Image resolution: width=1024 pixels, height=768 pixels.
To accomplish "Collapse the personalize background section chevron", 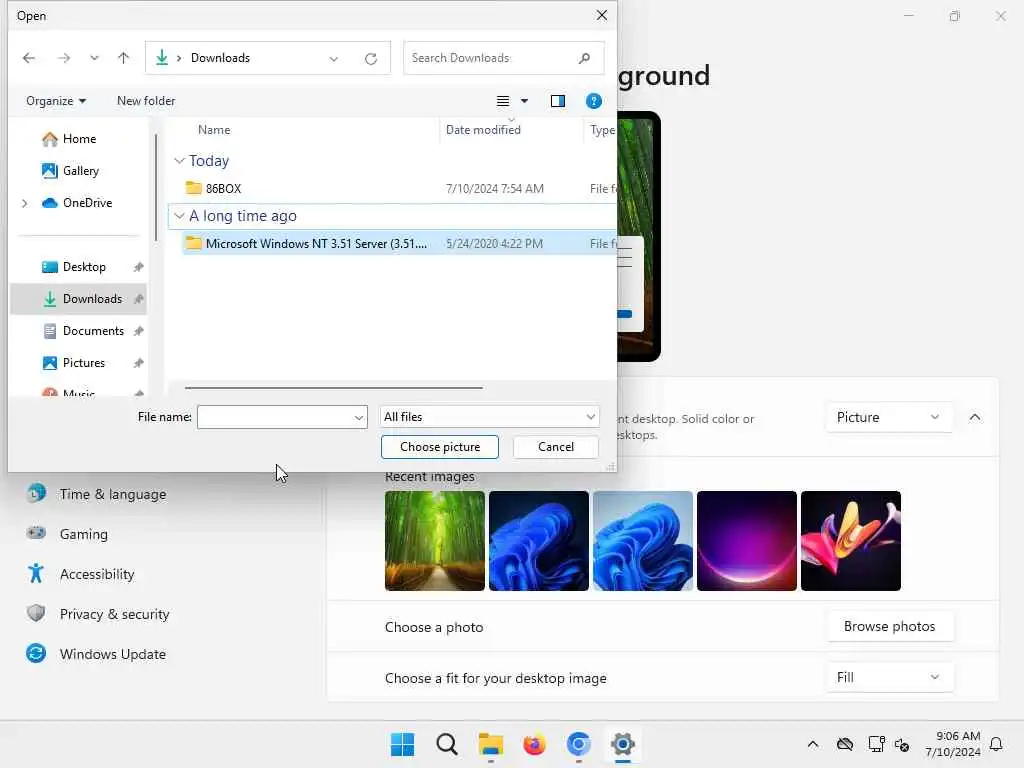I will [x=974, y=417].
